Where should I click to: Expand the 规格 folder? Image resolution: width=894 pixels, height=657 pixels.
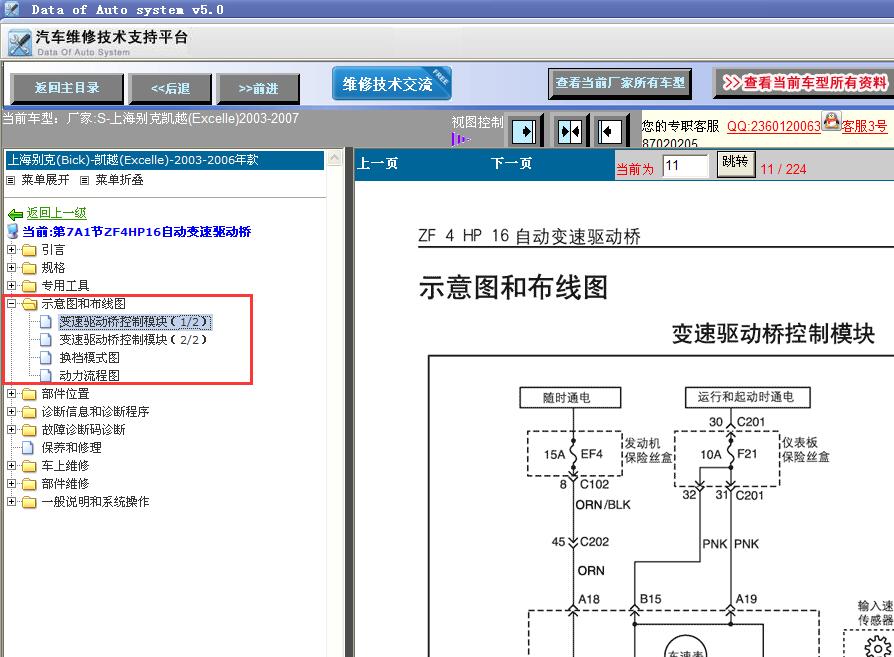click(11, 267)
